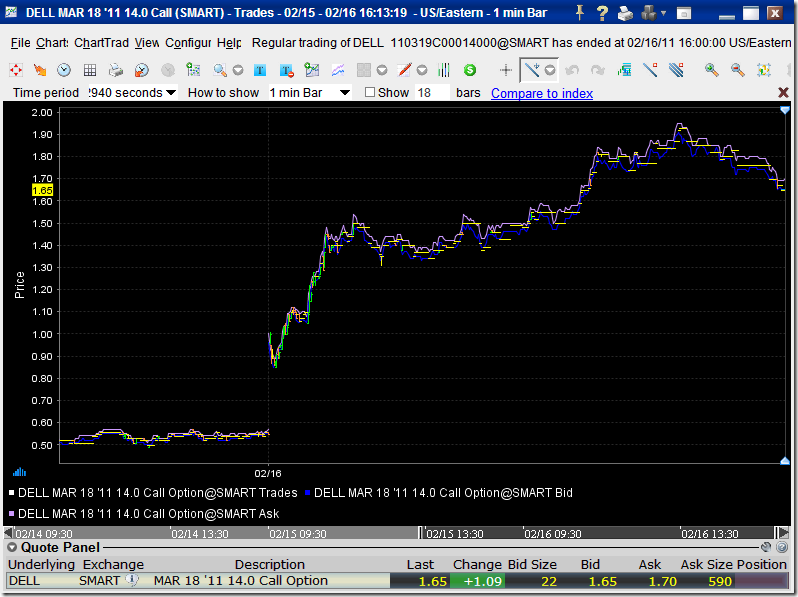Click the +1.09 Change cell
The image size is (798, 597).
tap(477, 581)
